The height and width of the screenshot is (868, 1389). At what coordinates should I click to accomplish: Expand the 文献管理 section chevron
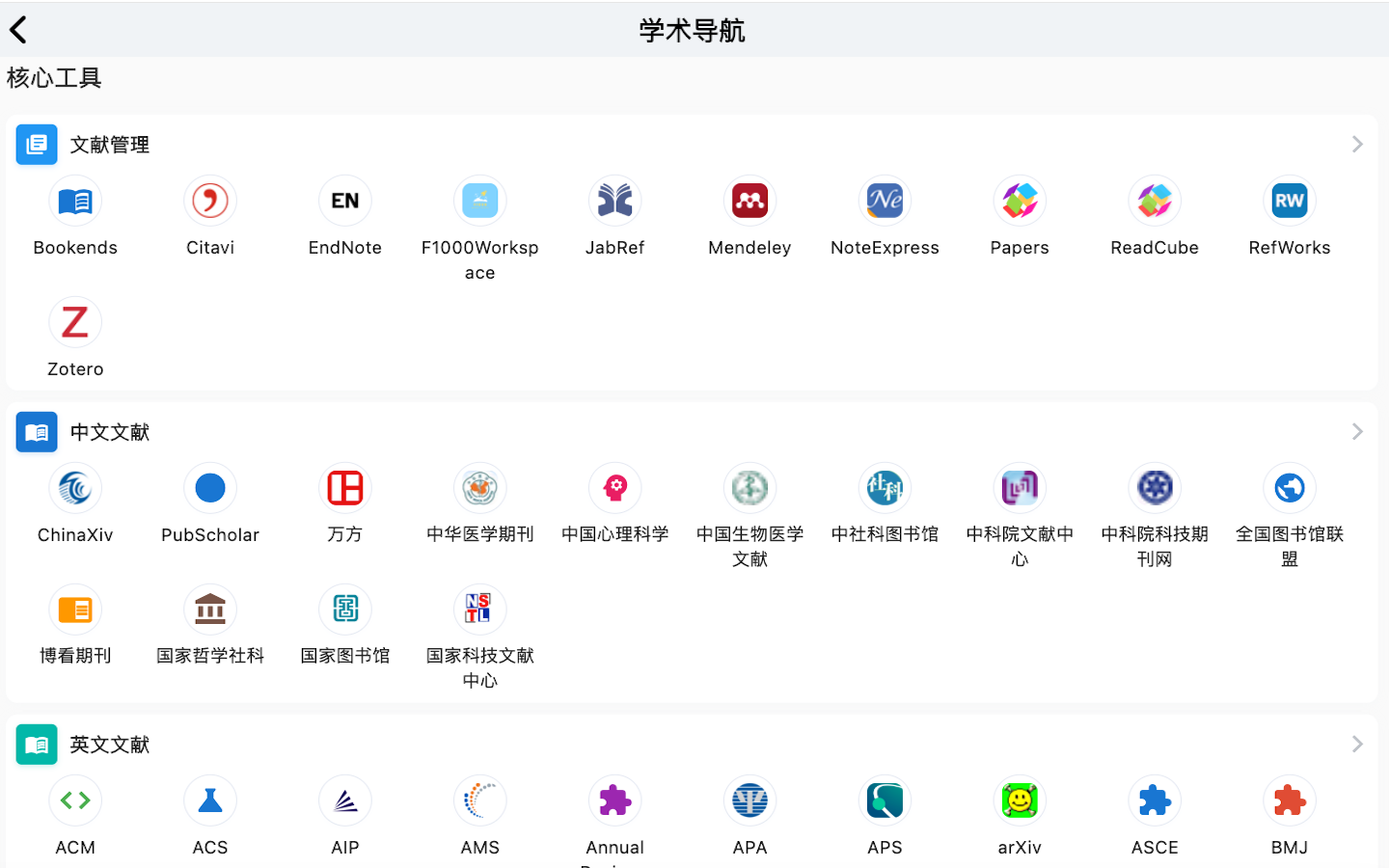tap(1357, 145)
